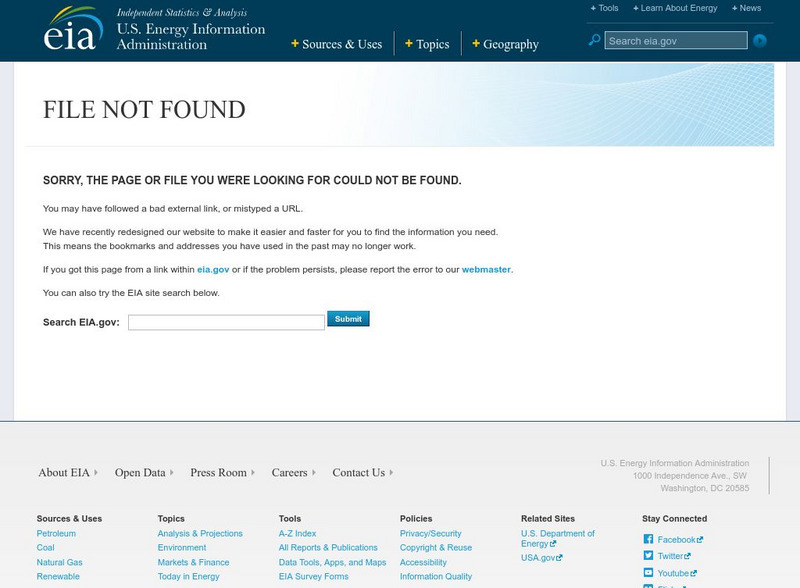Open the Accessibility link
The width and height of the screenshot is (800, 588).
click(423, 562)
